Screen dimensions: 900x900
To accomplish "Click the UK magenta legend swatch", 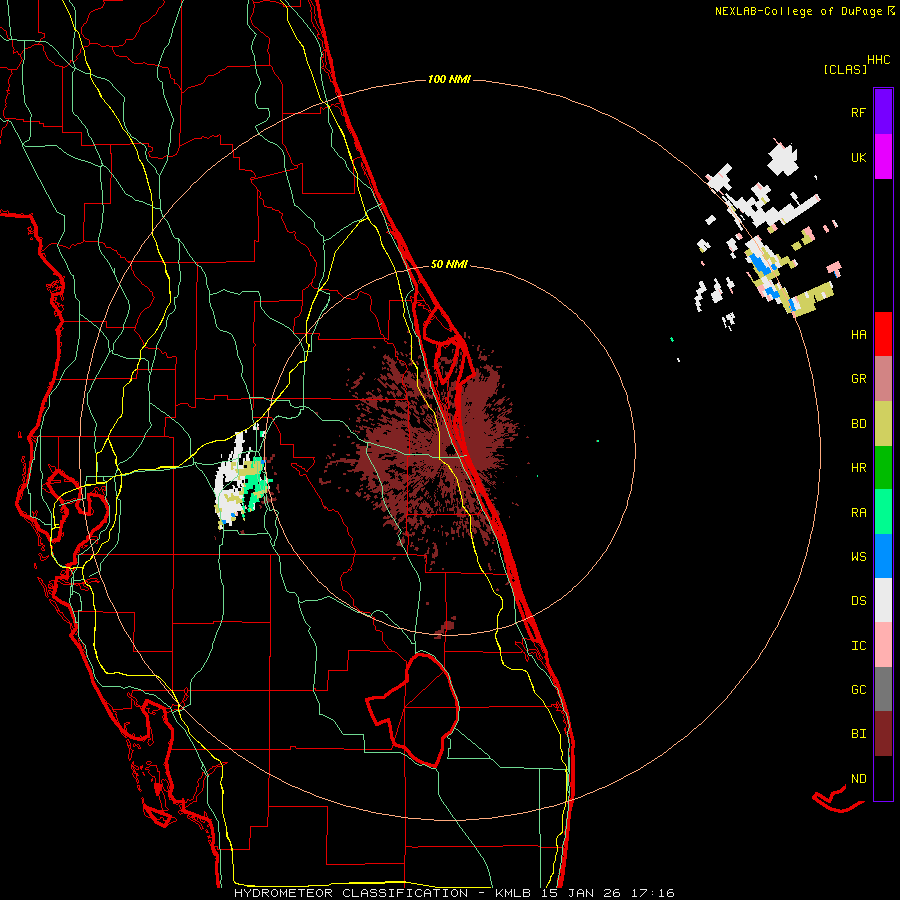I will tap(883, 157).
